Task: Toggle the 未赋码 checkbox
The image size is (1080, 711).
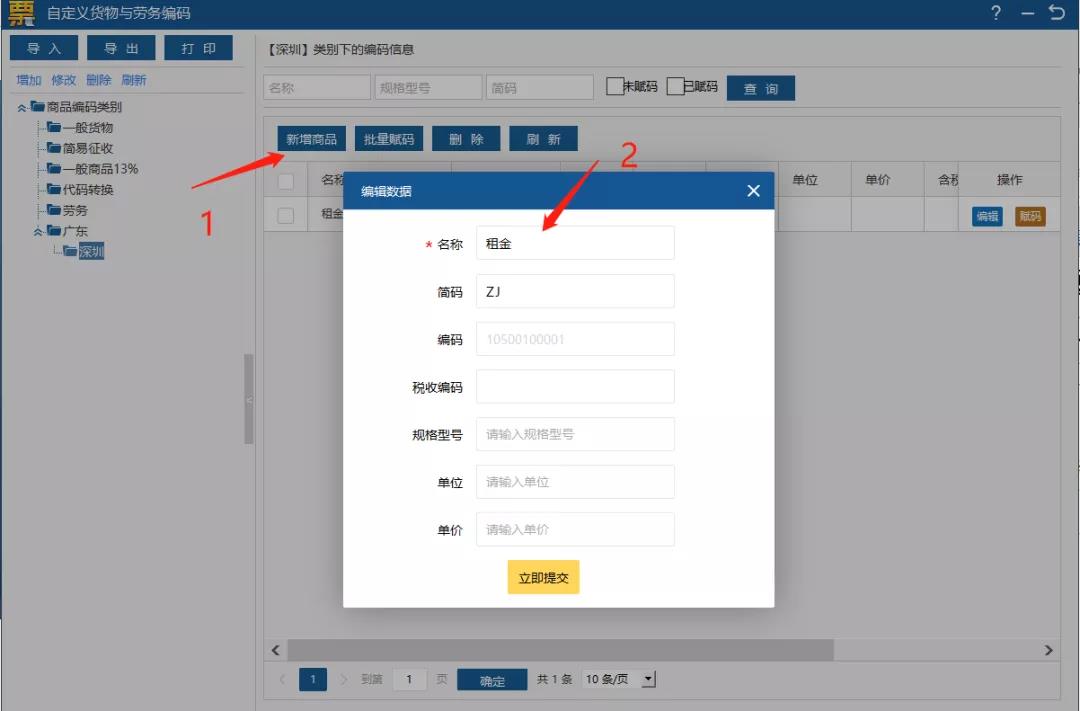Action: pos(614,86)
